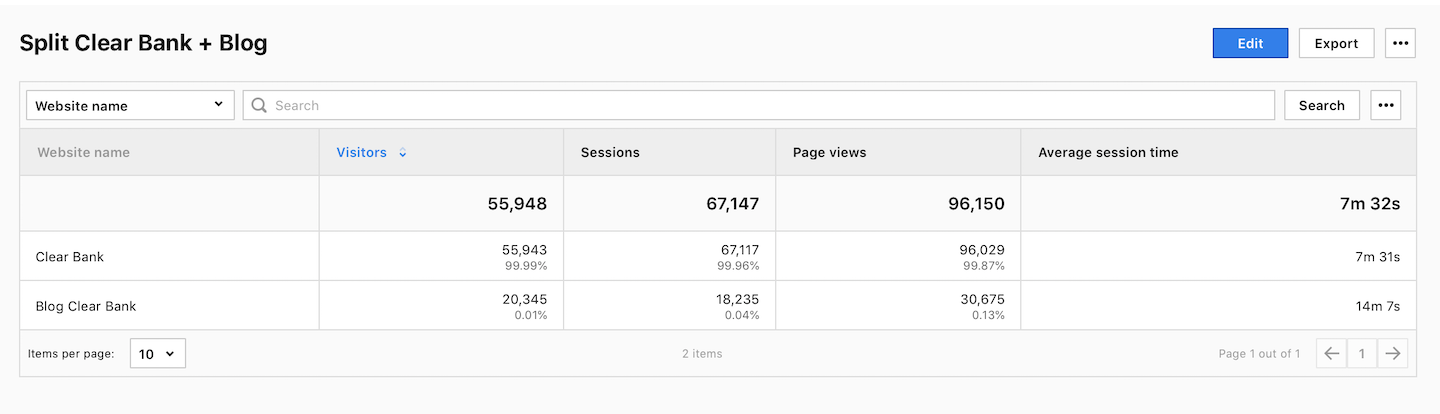Click the Search button
This screenshot has width=1440, height=414.
[x=1322, y=105]
